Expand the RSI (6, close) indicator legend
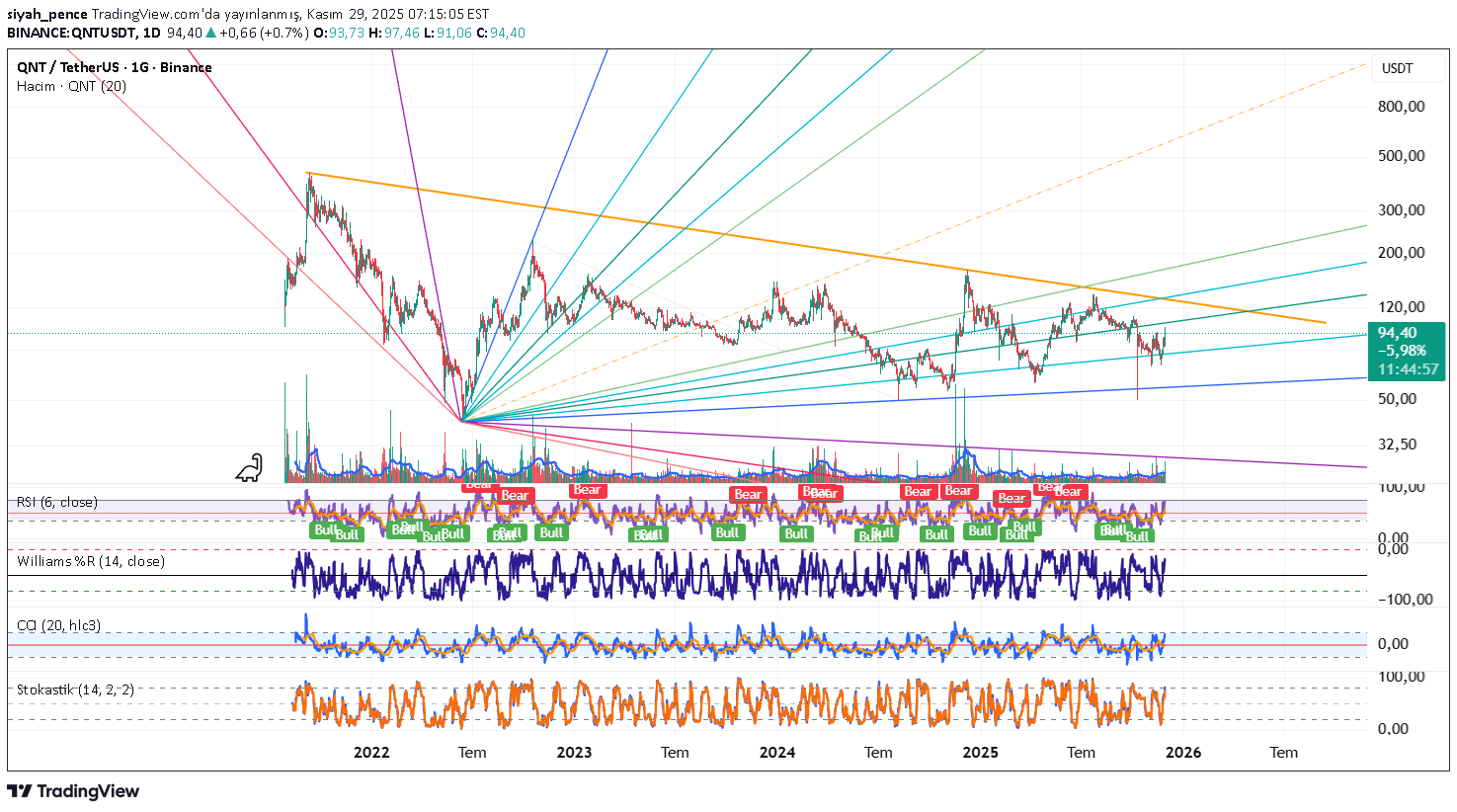Viewport: 1457px width, 812px height. click(x=57, y=502)
